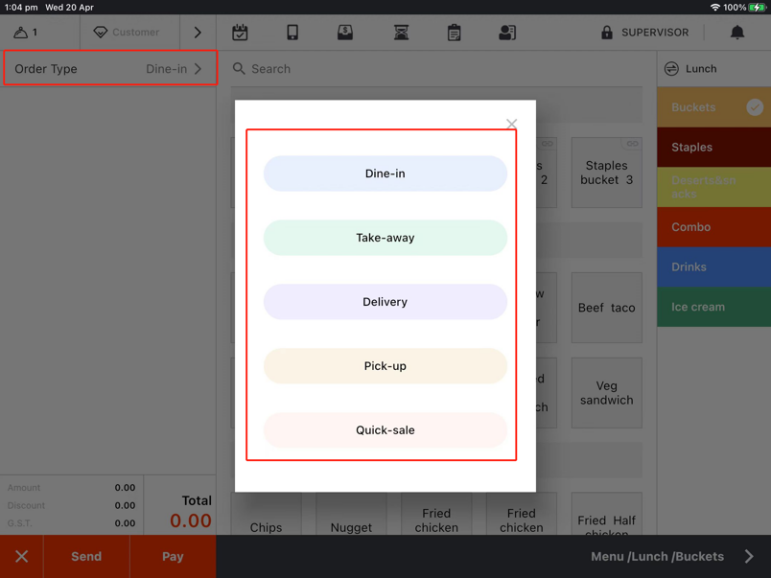Open the clipboard order list icon
Image resolution: width=771 pixels, height=579 pixels.
tap(454, 33)
